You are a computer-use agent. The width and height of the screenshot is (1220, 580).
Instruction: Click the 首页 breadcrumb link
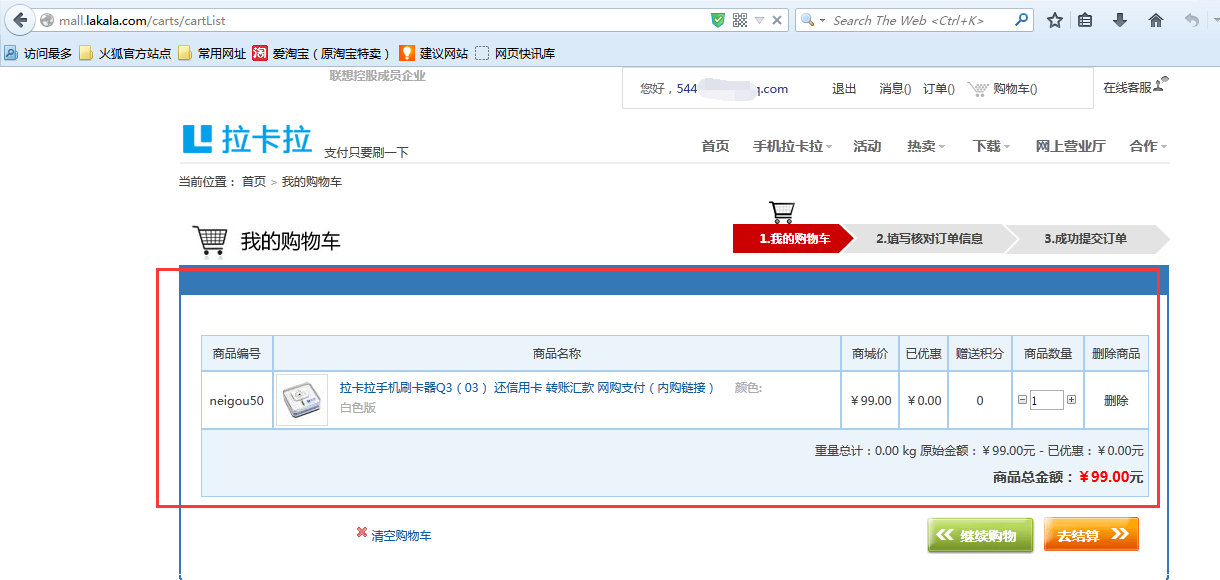pyautogui.click(x=254, y=182)
